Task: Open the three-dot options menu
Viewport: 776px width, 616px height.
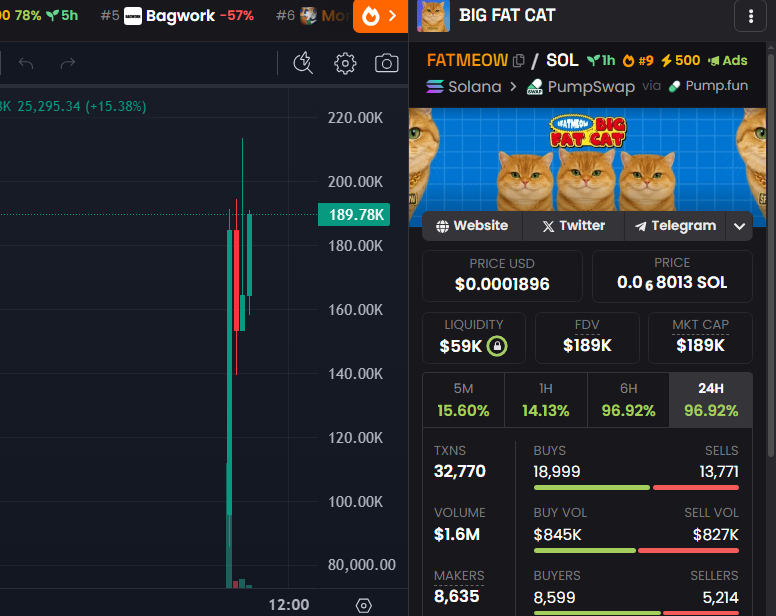Action: coord(751,16)
